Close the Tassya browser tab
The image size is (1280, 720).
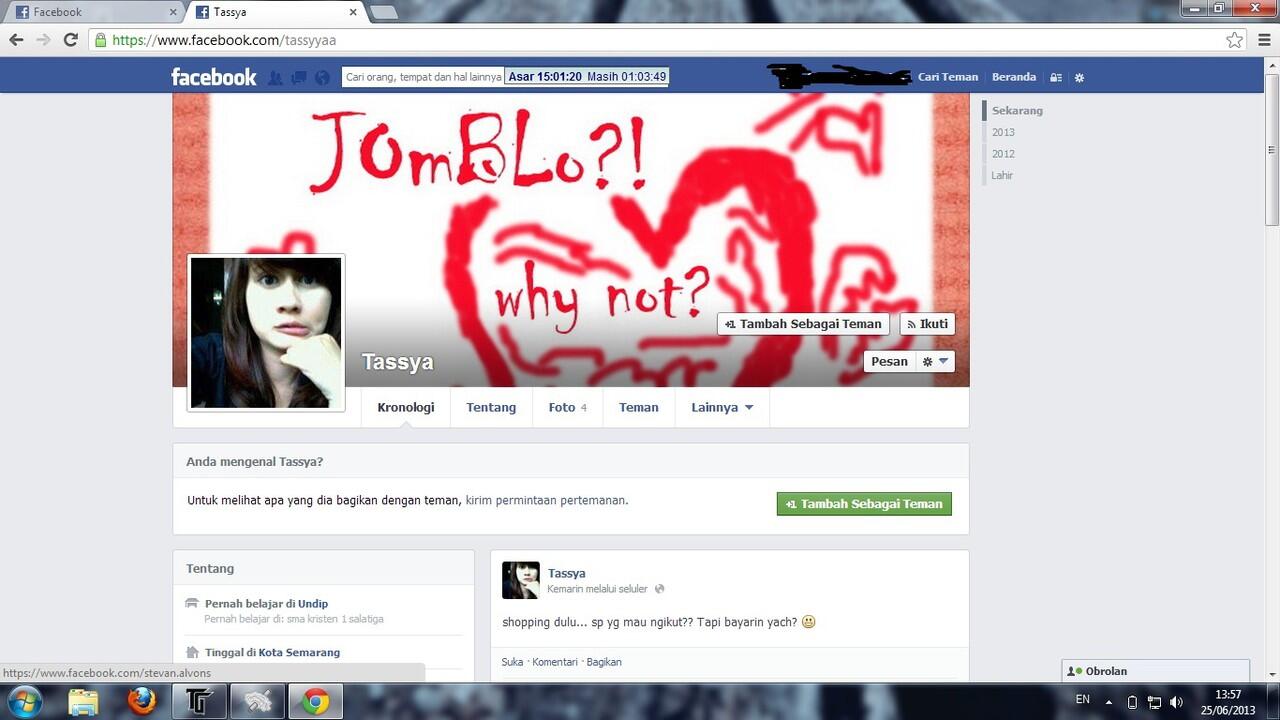(x=353, y=12)
